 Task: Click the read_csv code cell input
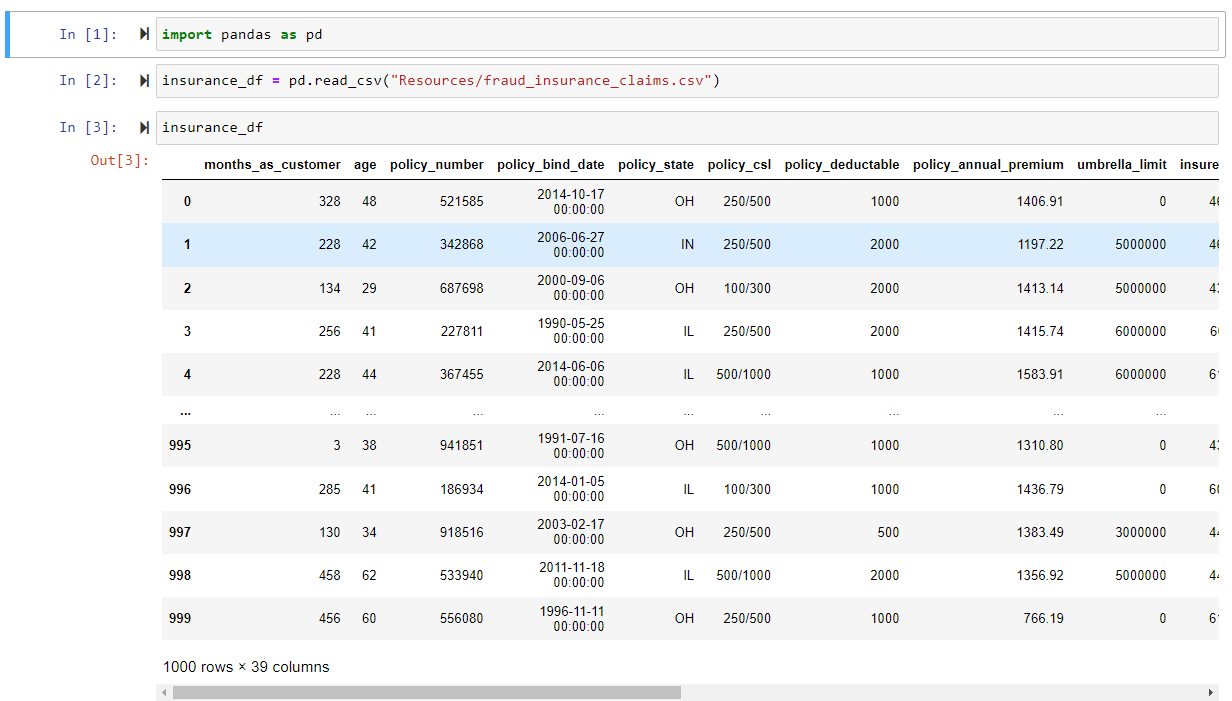687,80
